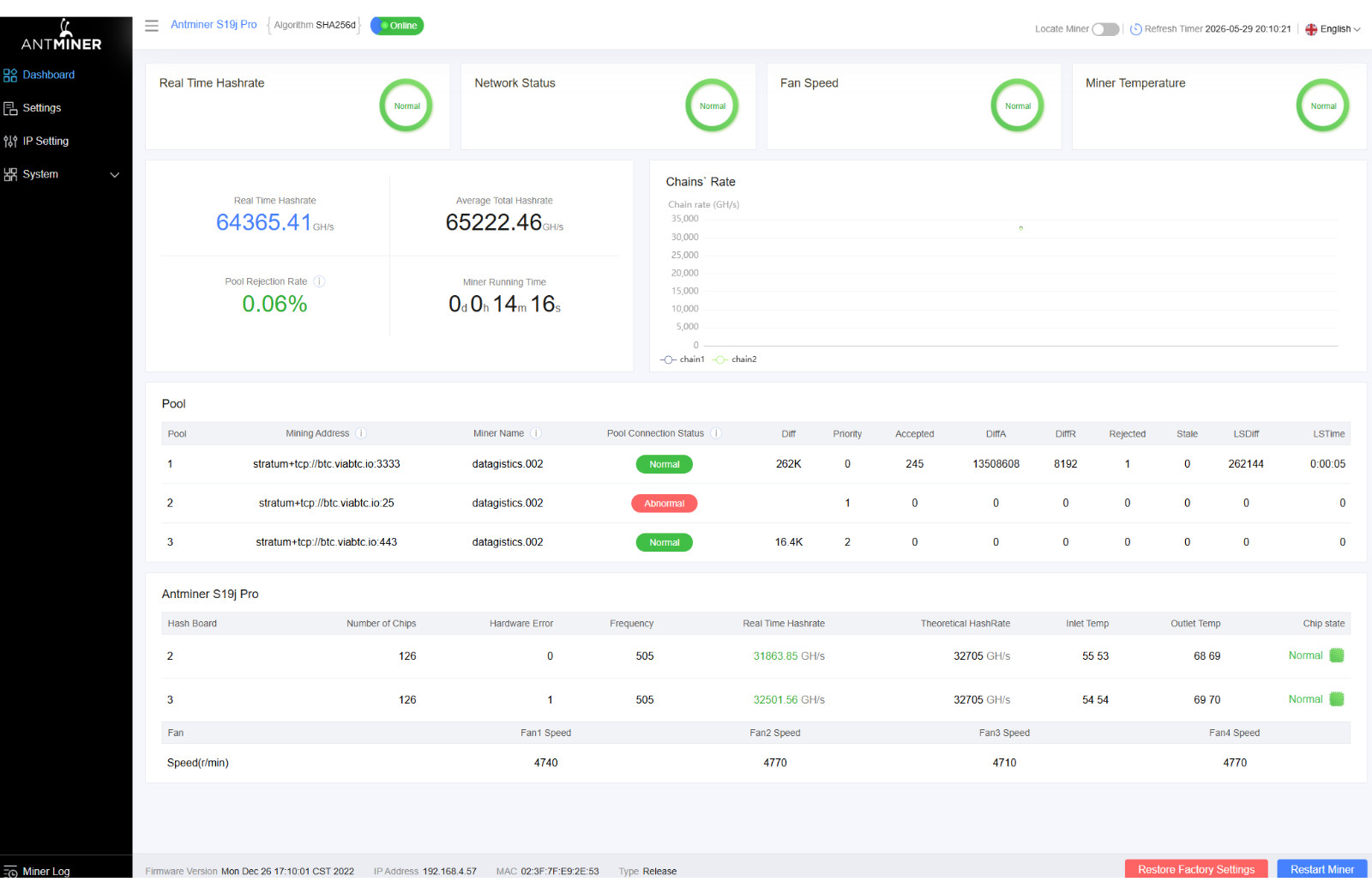Image resolution: width=1372 pixels, height=894 pixels.
Task: Click the Hardware Error column header
Action: coord(521,624)
